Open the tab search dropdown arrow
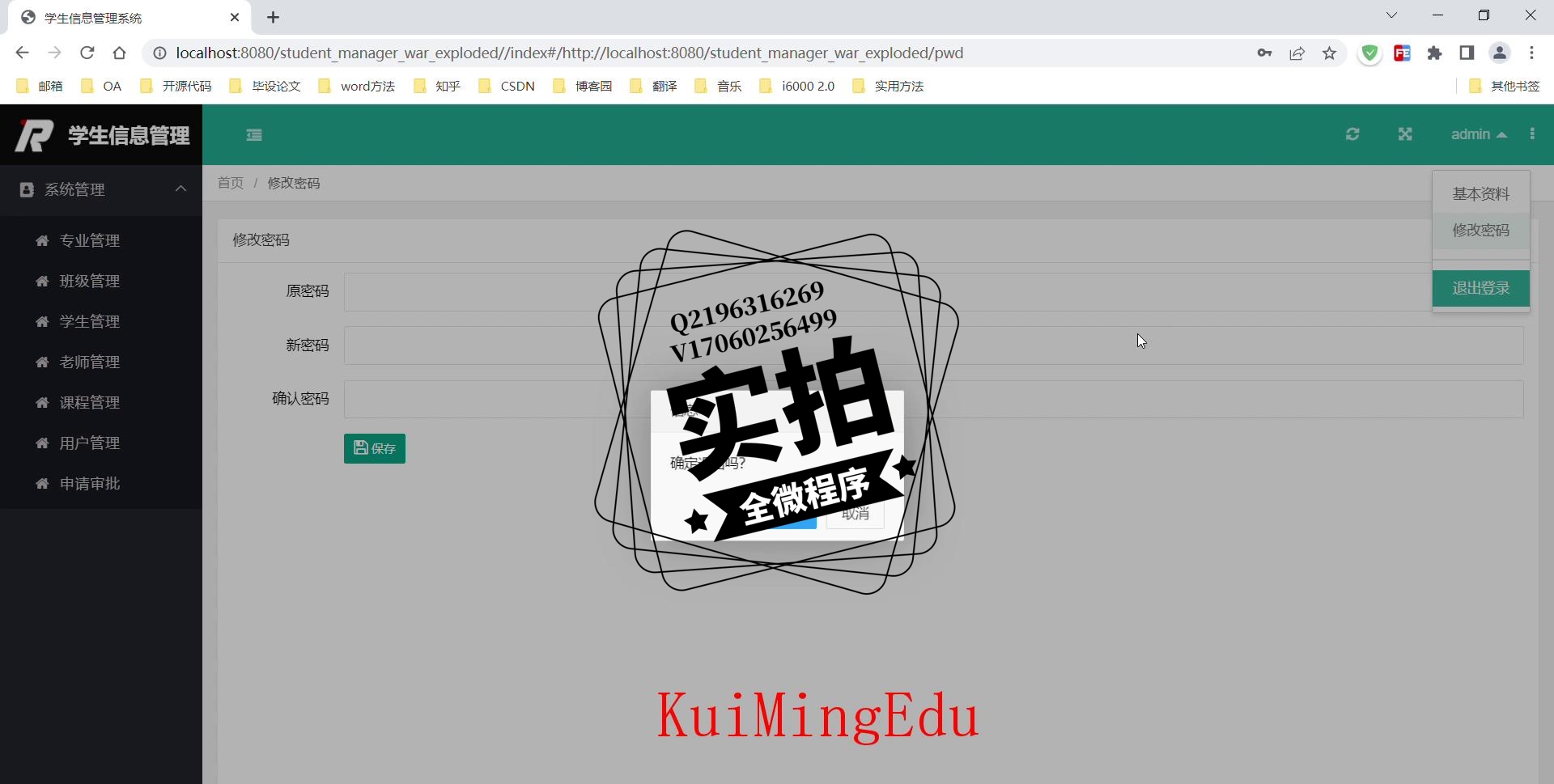Viewport: 1554px width, 784px height. tap(1392, 15)
